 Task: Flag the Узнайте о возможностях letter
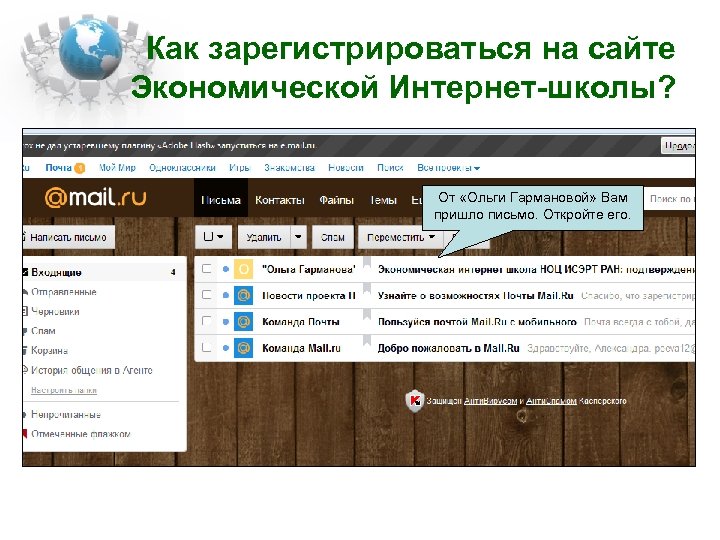click(x=367, y=288)
